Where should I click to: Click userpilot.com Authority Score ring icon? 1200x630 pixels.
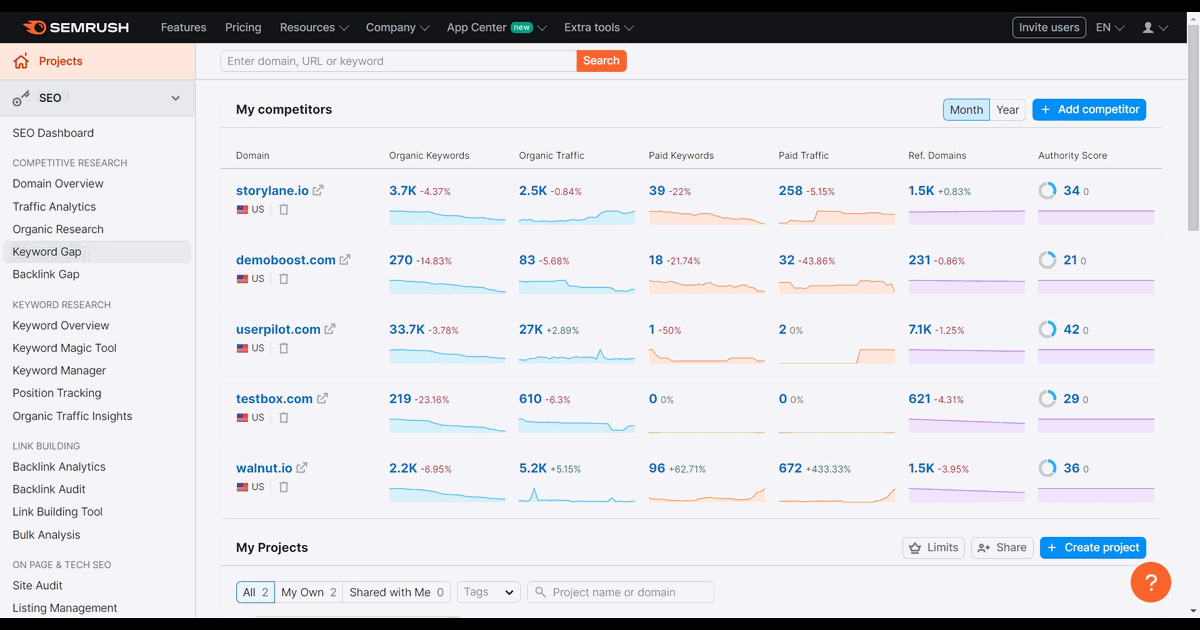pyautogui.click(x=1047, y=329)
